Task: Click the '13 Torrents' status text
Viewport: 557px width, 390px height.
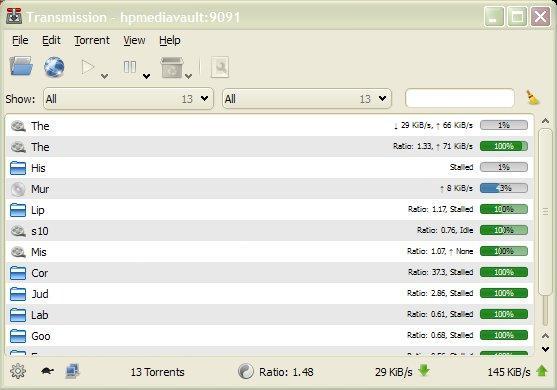Action: pos(157,372)
